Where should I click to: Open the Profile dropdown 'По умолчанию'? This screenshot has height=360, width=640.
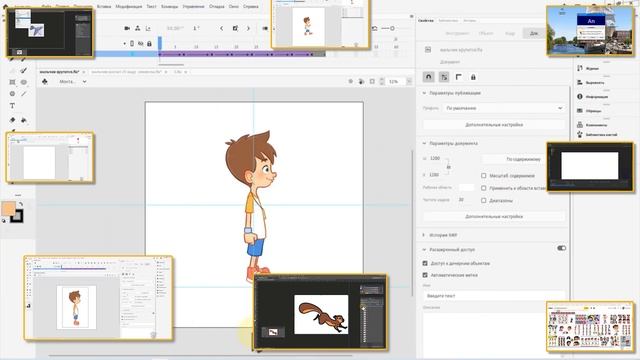click(x=504, y=108)
